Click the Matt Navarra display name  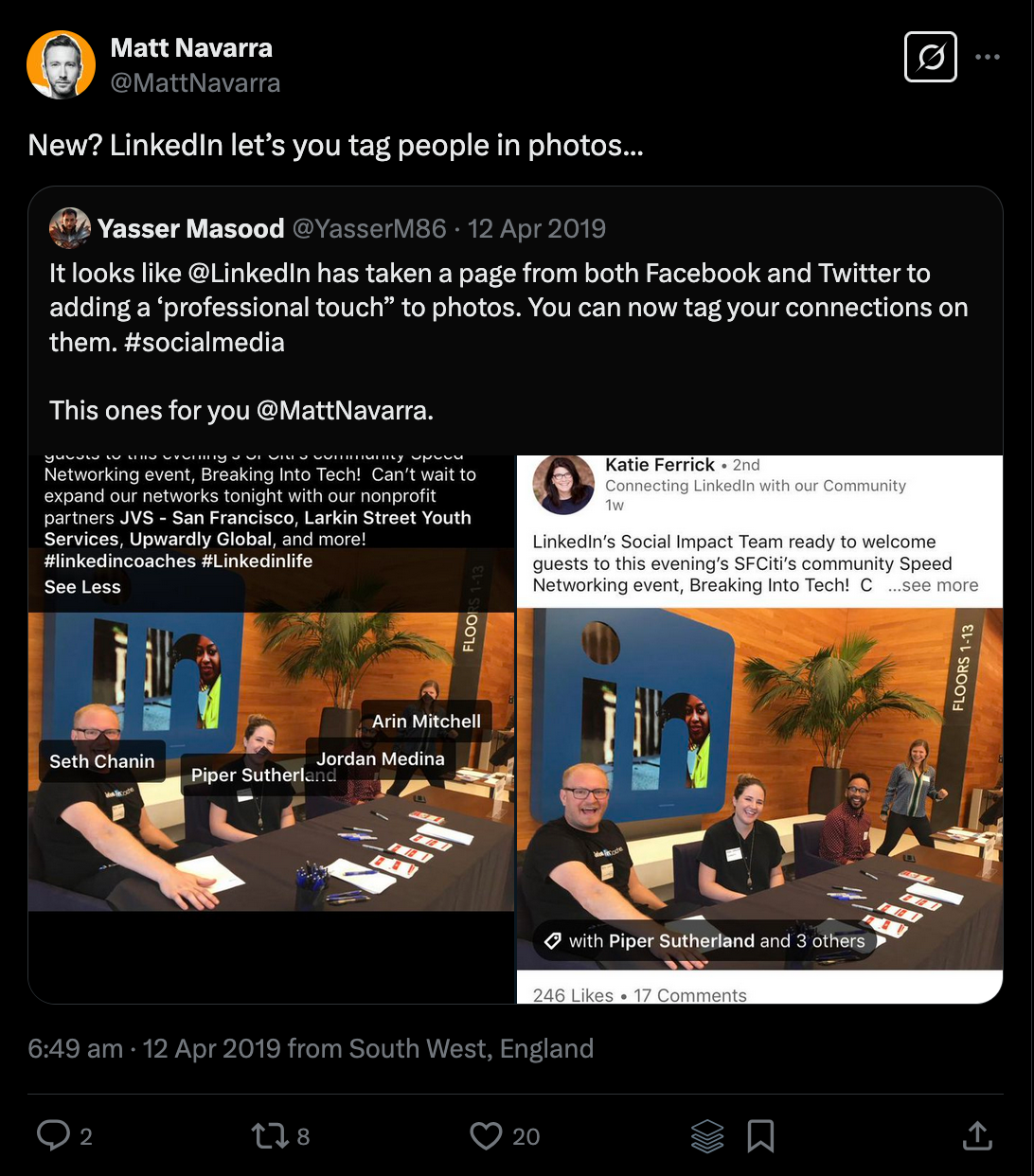(x=191, y=48)
